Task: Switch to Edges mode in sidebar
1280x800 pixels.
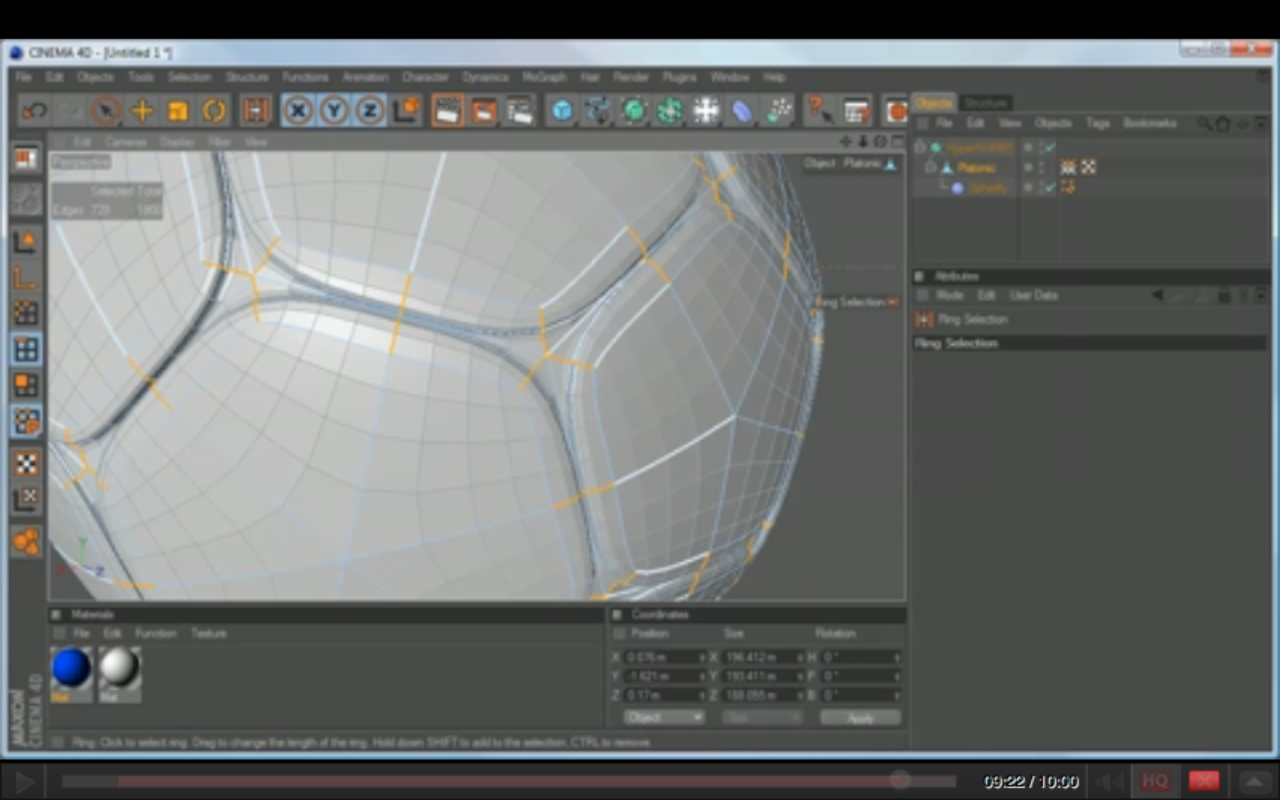Action: point(26,349)
